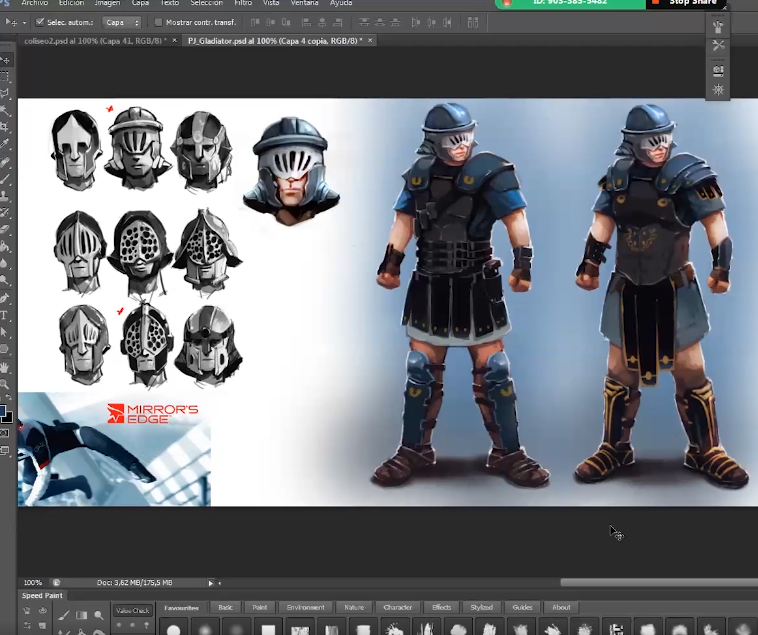The height and width of the screenshot is (635, 758).
Task: Toggle the Selec. autom. checkbox
Action: [x=40, y=22]
